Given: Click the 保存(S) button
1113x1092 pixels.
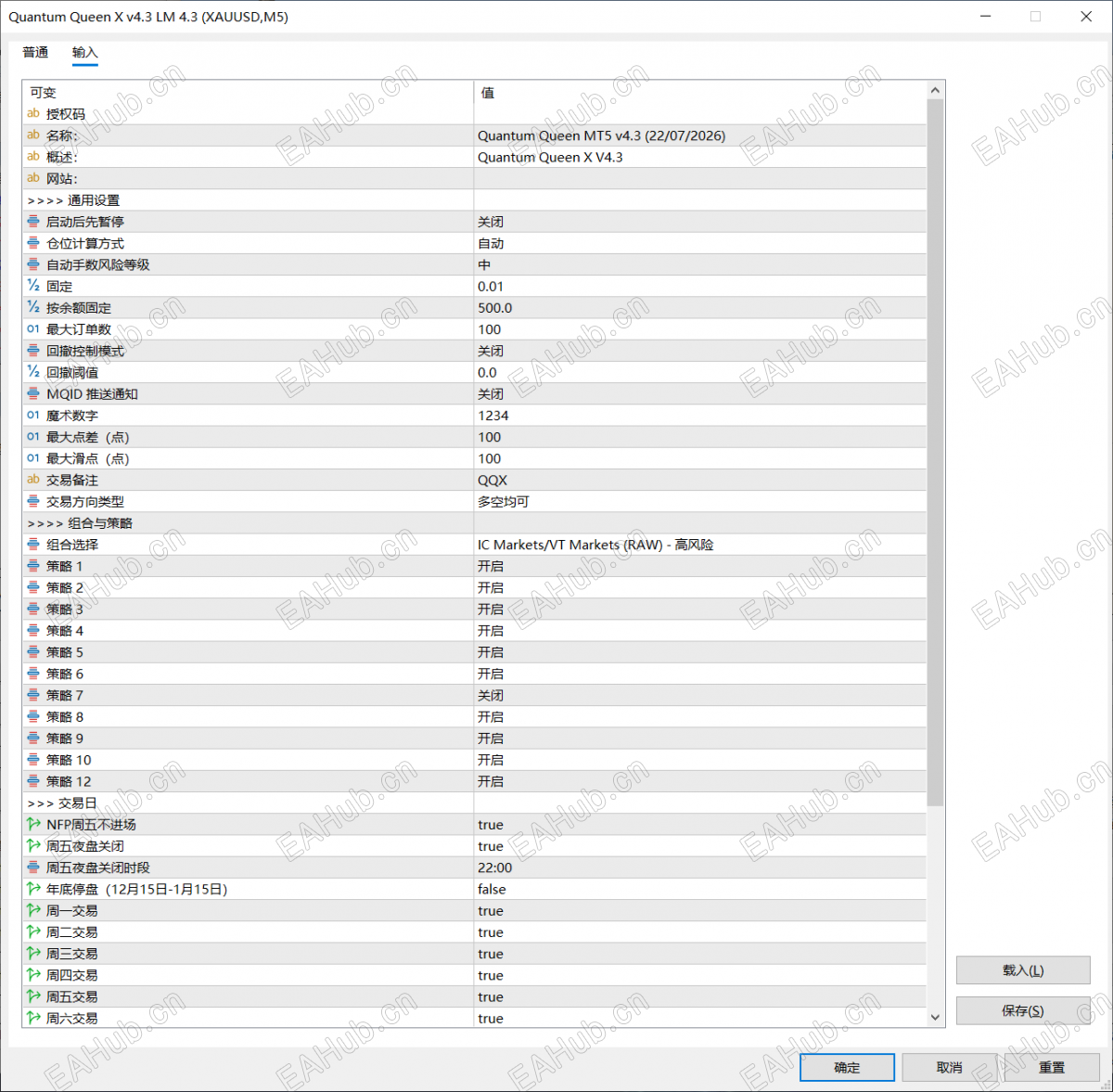Looking at the screenshot, I should click(1023, 1010).
